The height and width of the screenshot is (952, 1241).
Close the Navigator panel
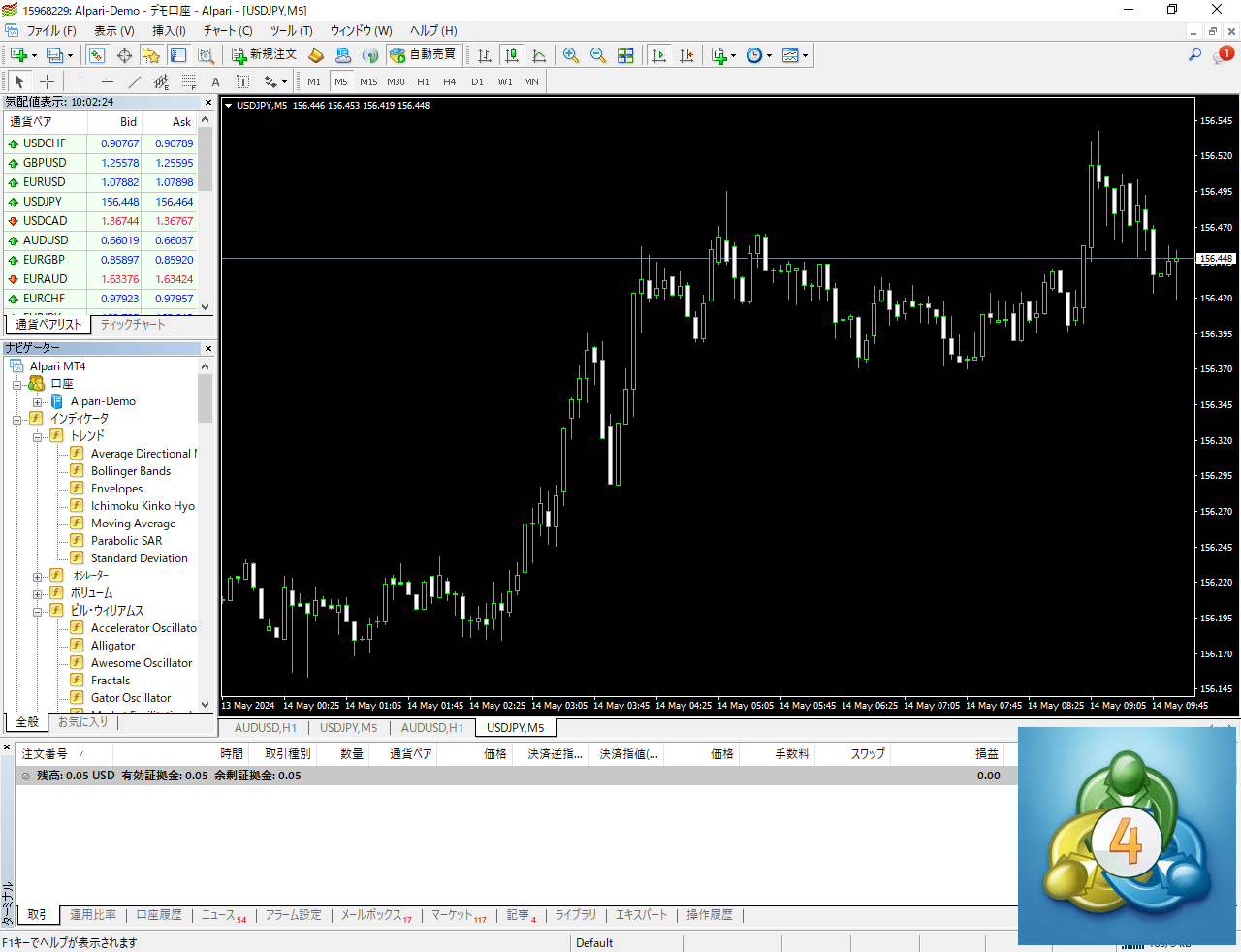[207, 348]
